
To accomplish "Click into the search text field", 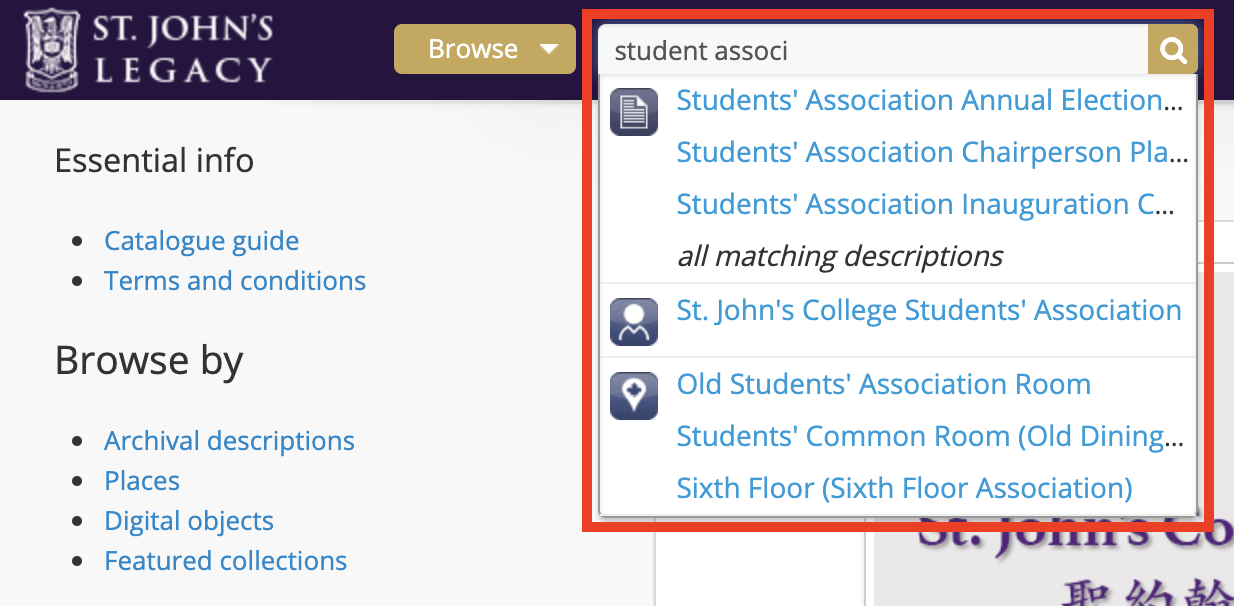I will click(870, 50).
